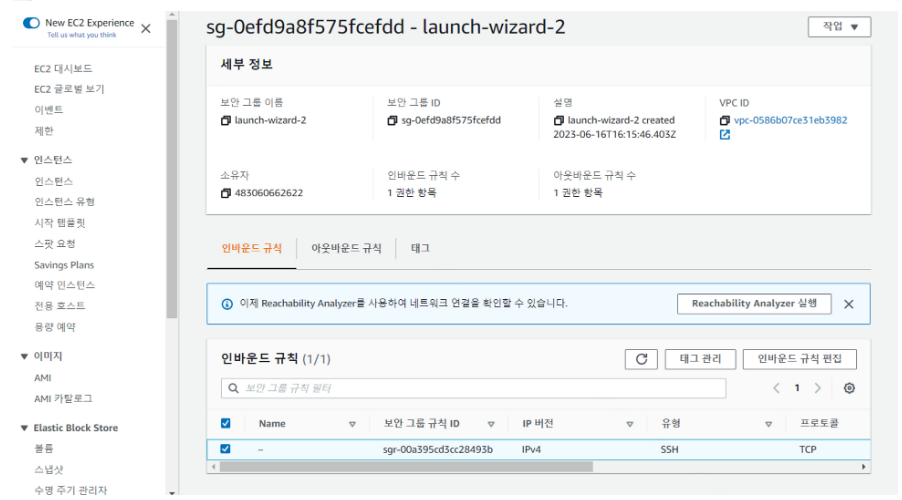This screenshot has height=500, width=902.
Task: Sort by the Name column arrow
Action: tap(352, 425)
